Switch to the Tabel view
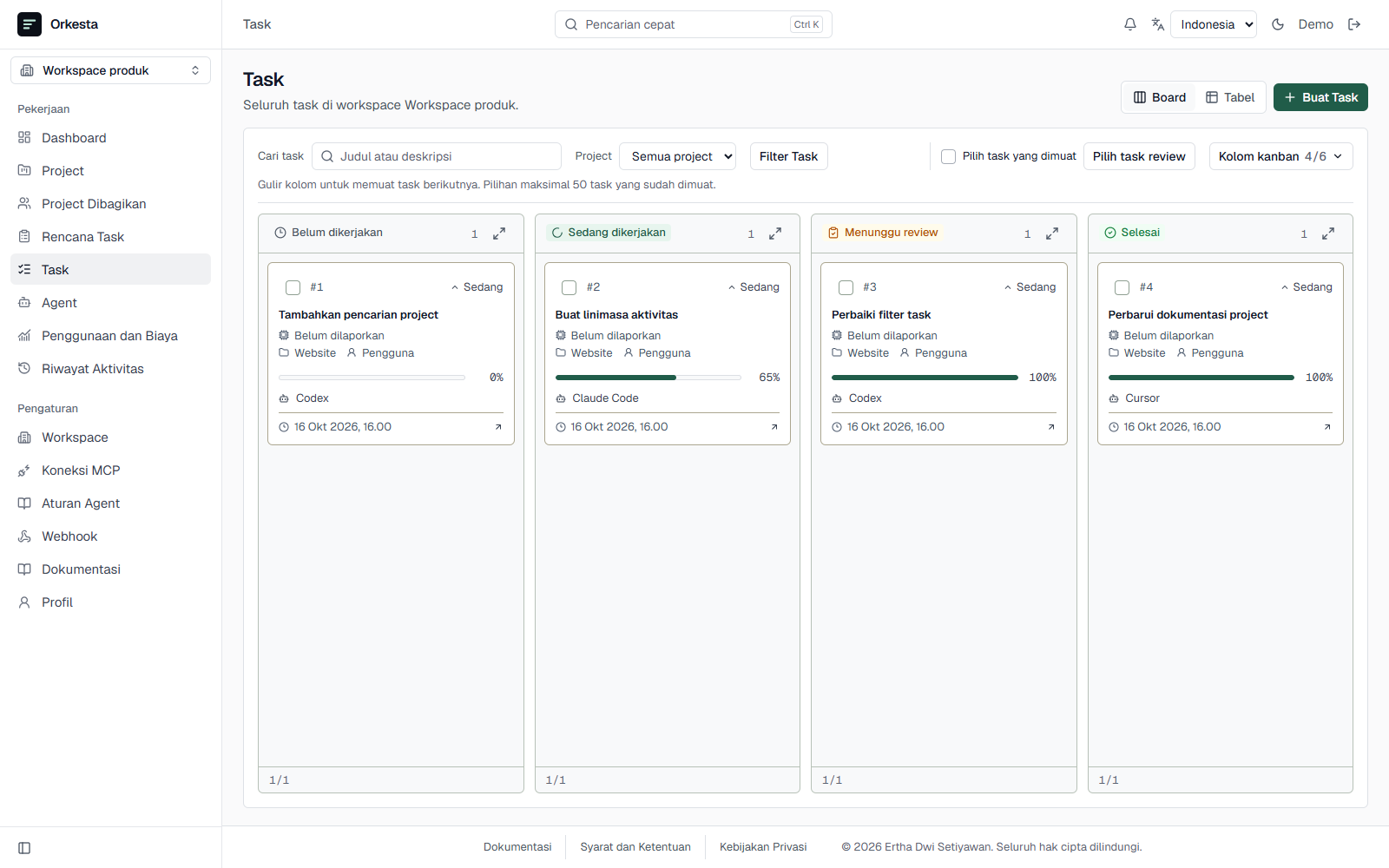This screenshot has width=1389, height=868. [1230, 97]
